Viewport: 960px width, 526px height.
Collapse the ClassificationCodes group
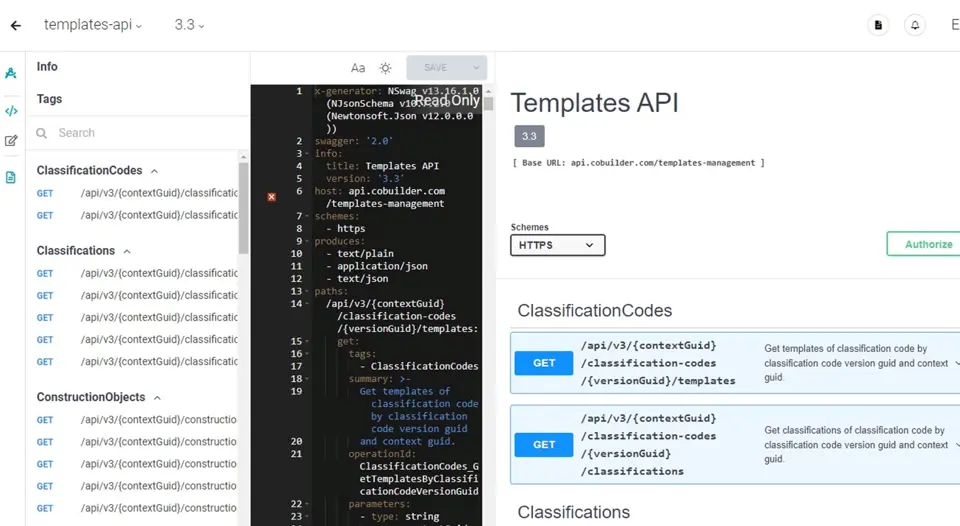click(154, 171)
